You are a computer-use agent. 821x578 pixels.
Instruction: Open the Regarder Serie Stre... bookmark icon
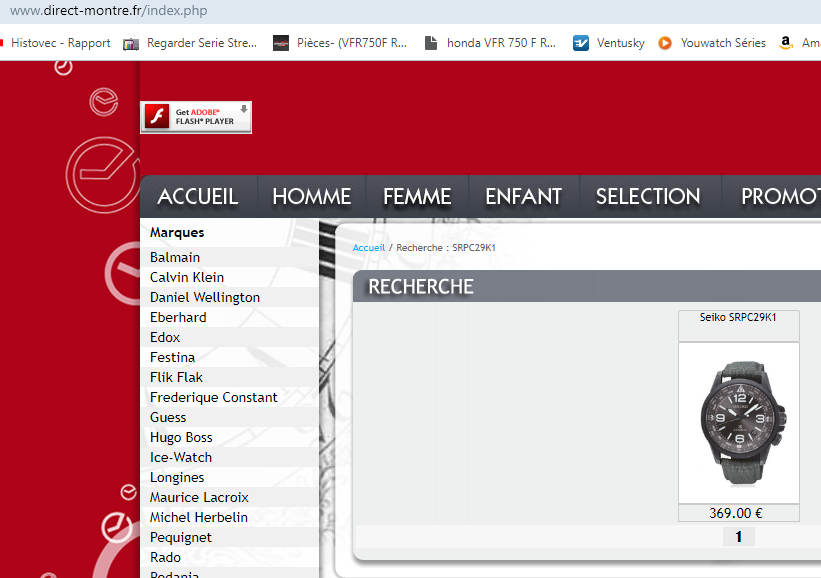point(131,43)
